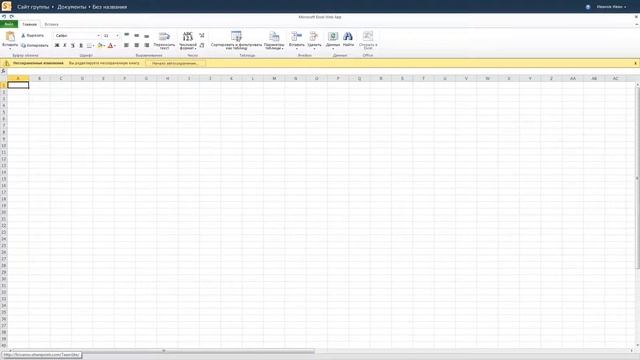
Task: Switch to the Главная tab
Action: 29,24
